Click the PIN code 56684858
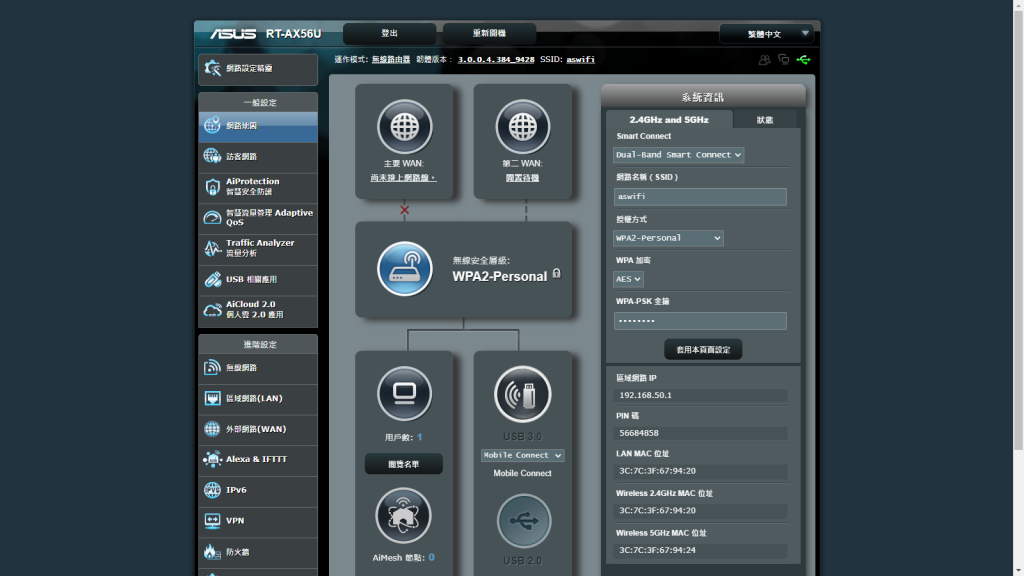The width and height of the screenshot is (1024, 576). point(639,433)
